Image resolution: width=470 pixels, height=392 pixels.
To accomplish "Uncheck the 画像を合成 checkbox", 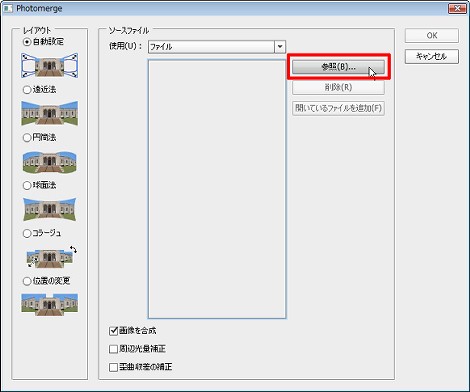I will pyautogui.click(x=113, y=331).
